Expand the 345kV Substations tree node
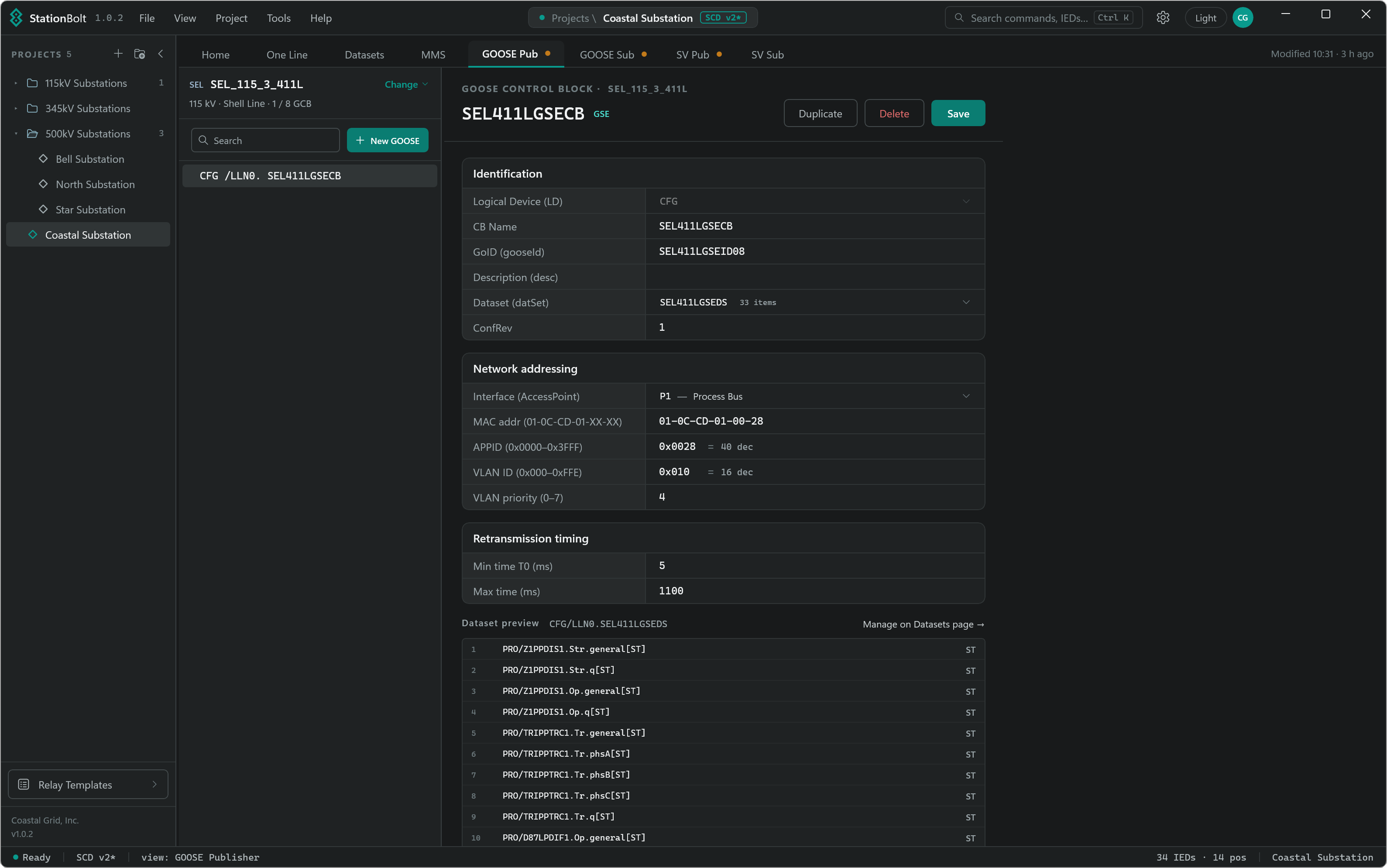Image resolution: width=1387 pixels, height=868 pixels. [16, 109]
